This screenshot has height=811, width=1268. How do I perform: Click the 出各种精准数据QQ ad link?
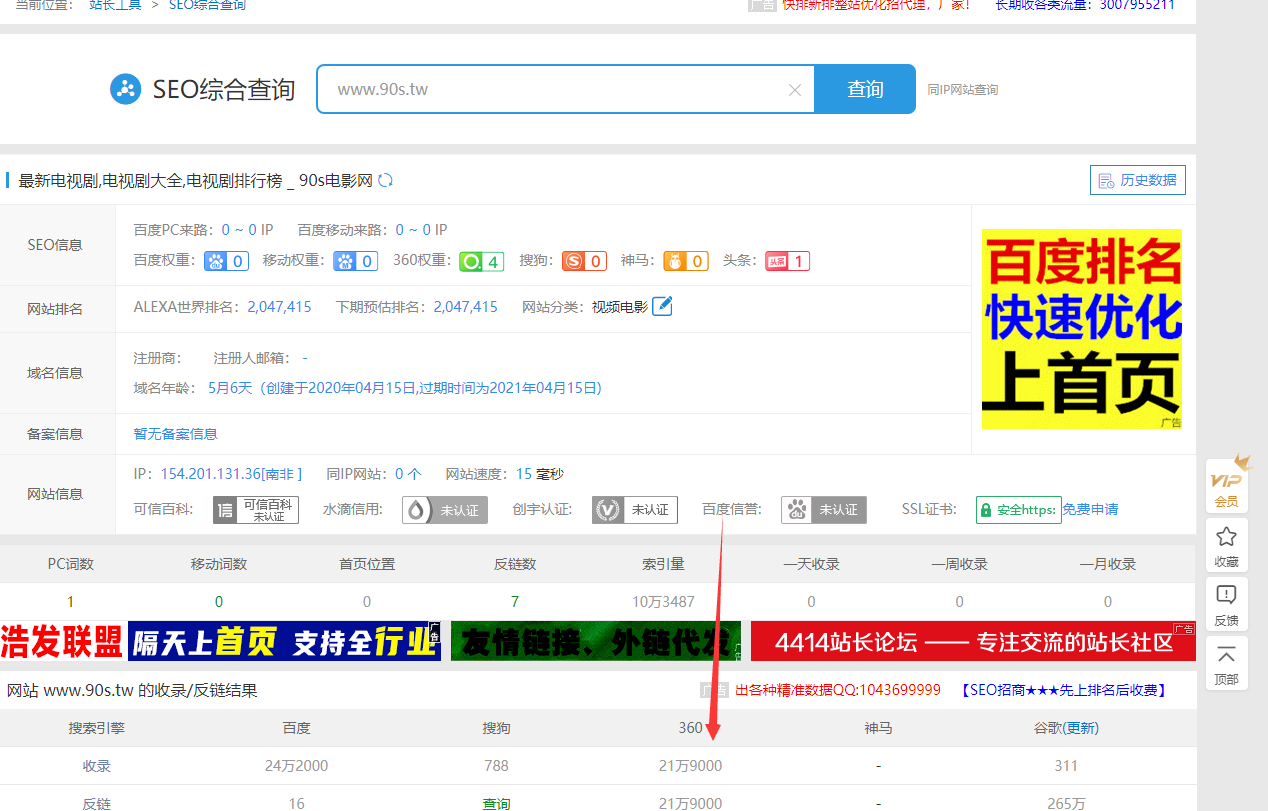(838, 690)
